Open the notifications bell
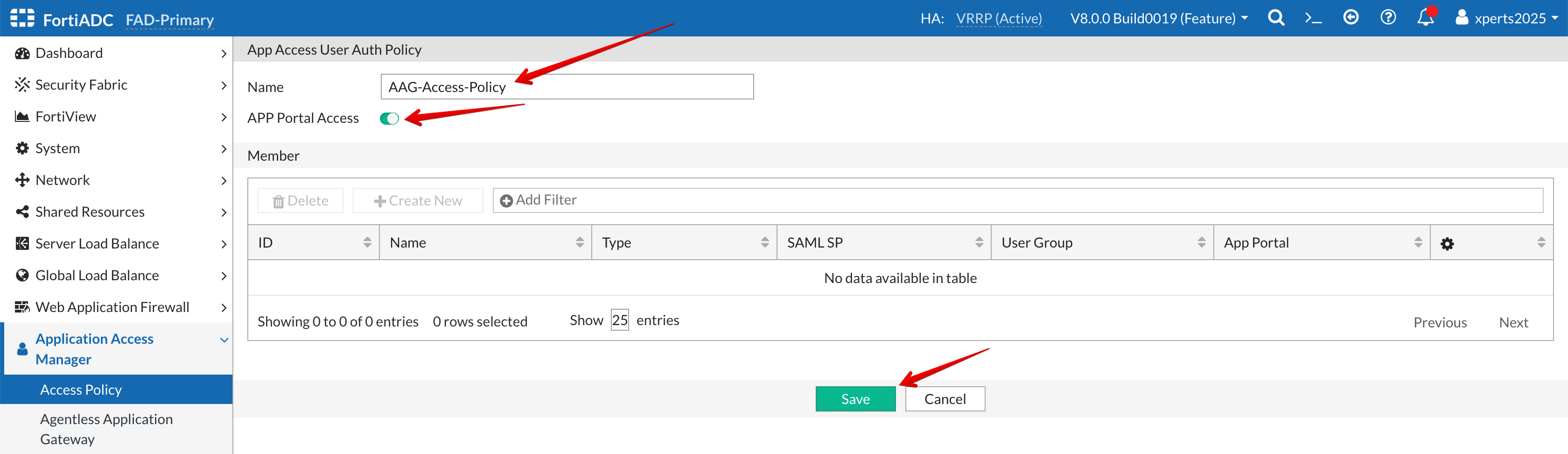 (1425, 18)
